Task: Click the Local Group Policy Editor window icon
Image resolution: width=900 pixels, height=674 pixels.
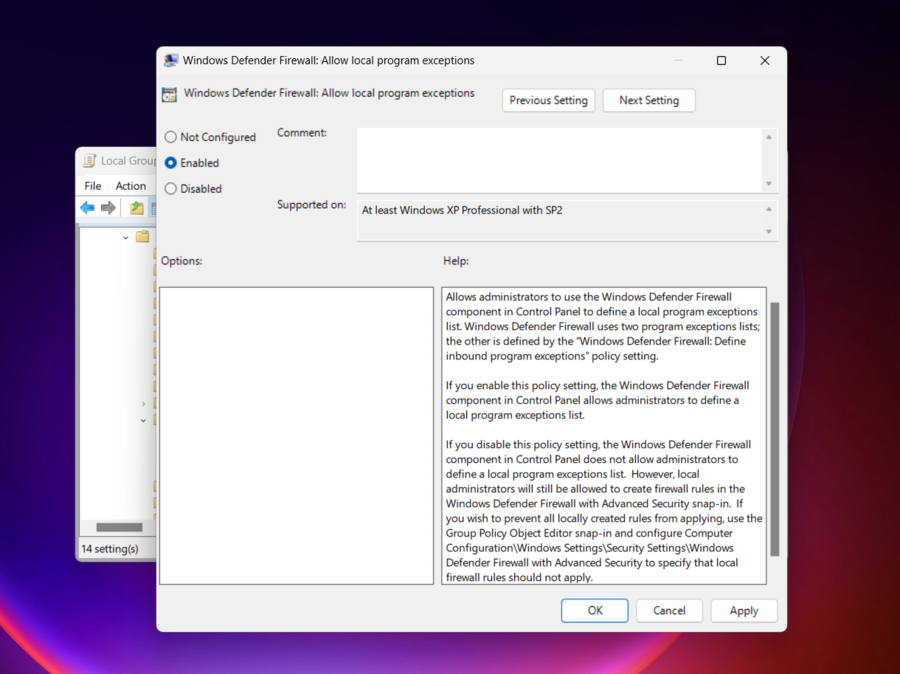Action: [x=89, y=161]
